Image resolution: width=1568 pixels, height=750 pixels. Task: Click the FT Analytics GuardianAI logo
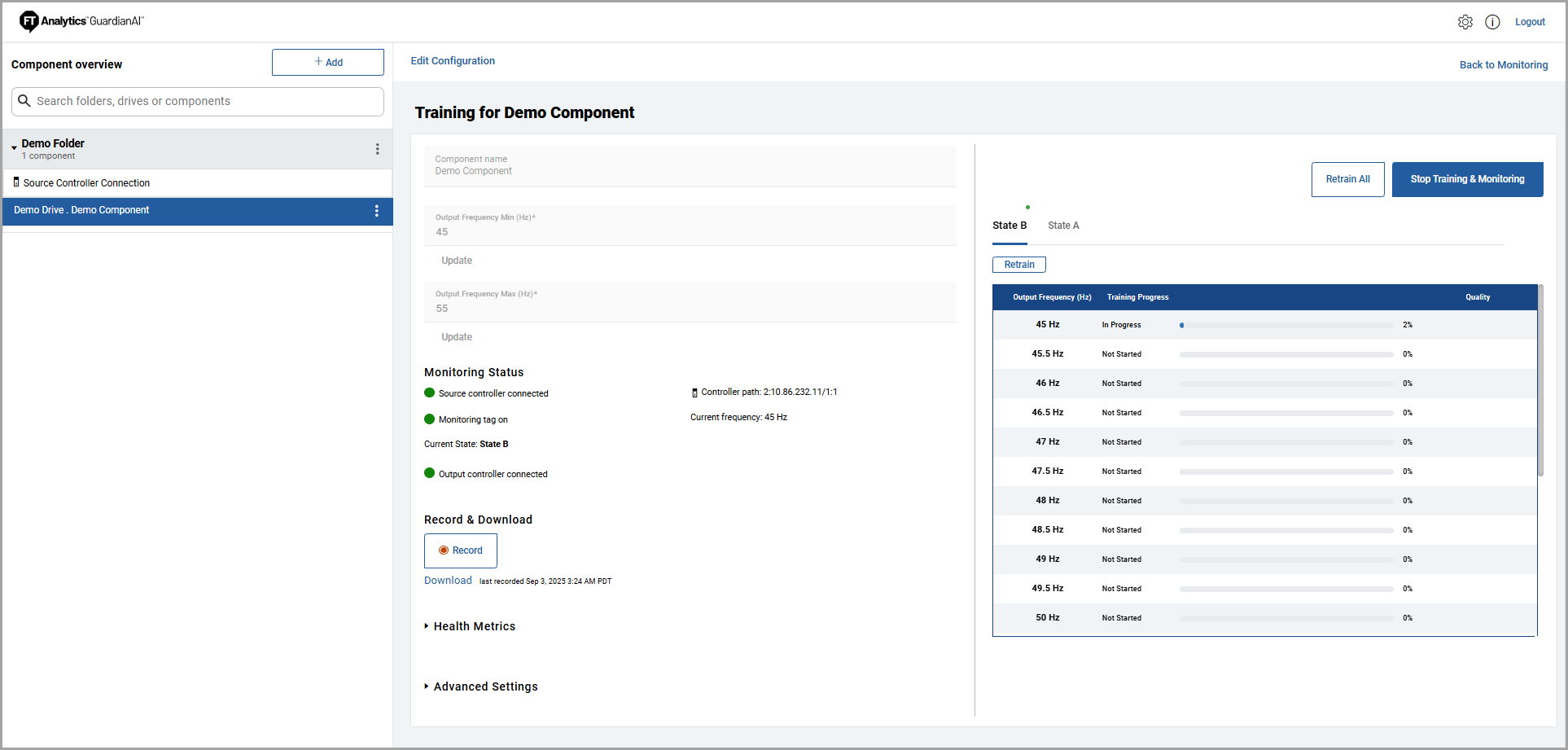click(81, 21)
